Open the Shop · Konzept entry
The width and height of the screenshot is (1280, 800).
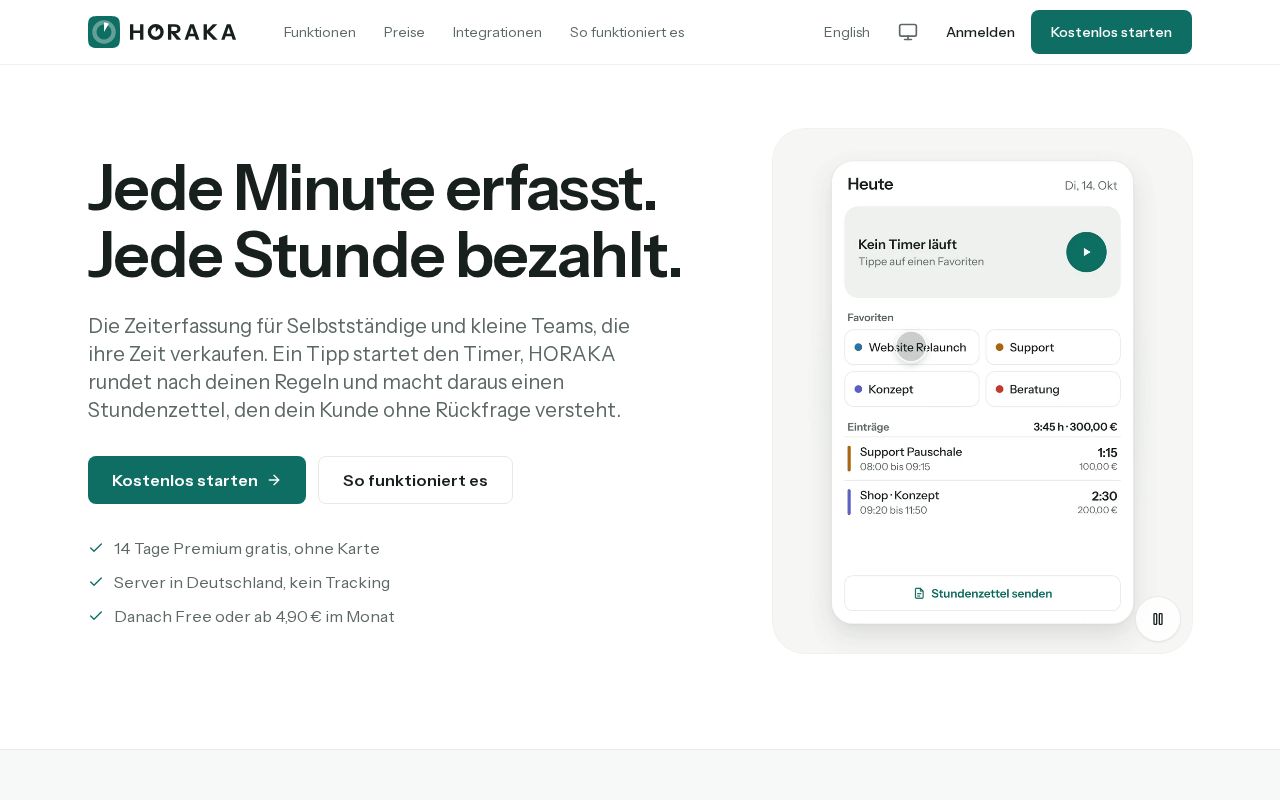(x=982, y=502)
